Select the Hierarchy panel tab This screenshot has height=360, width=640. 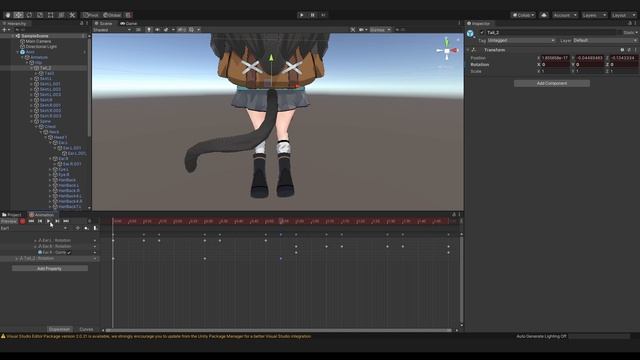click(x=15, y=24)
